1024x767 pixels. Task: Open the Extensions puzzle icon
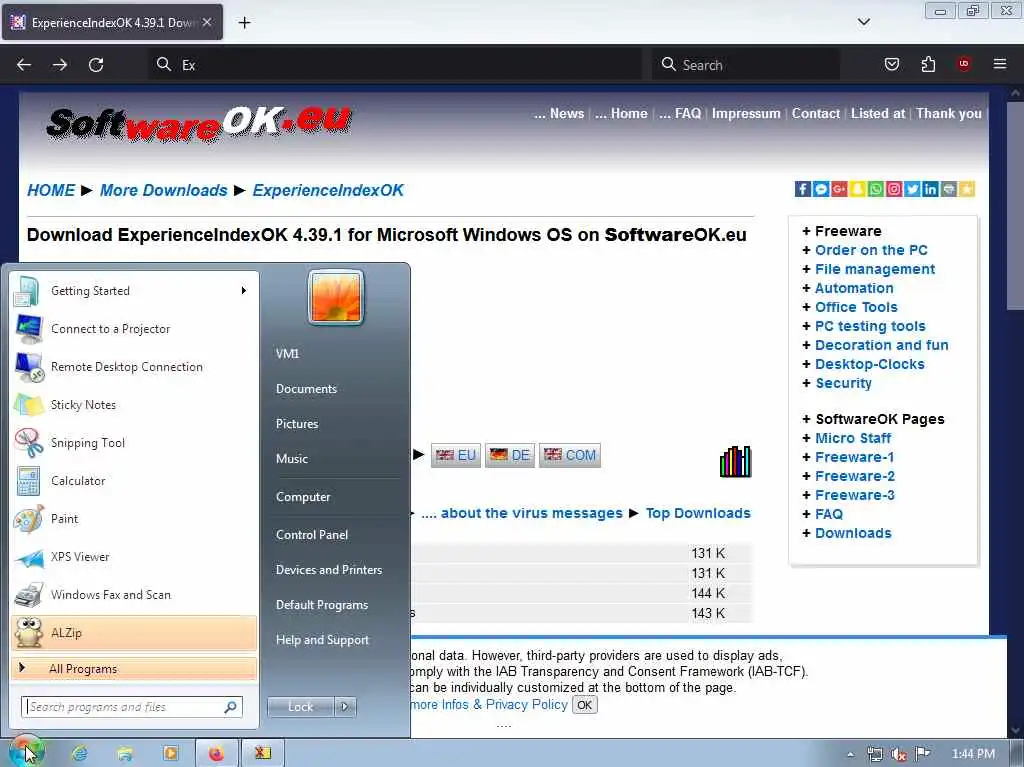pos(928,64)
